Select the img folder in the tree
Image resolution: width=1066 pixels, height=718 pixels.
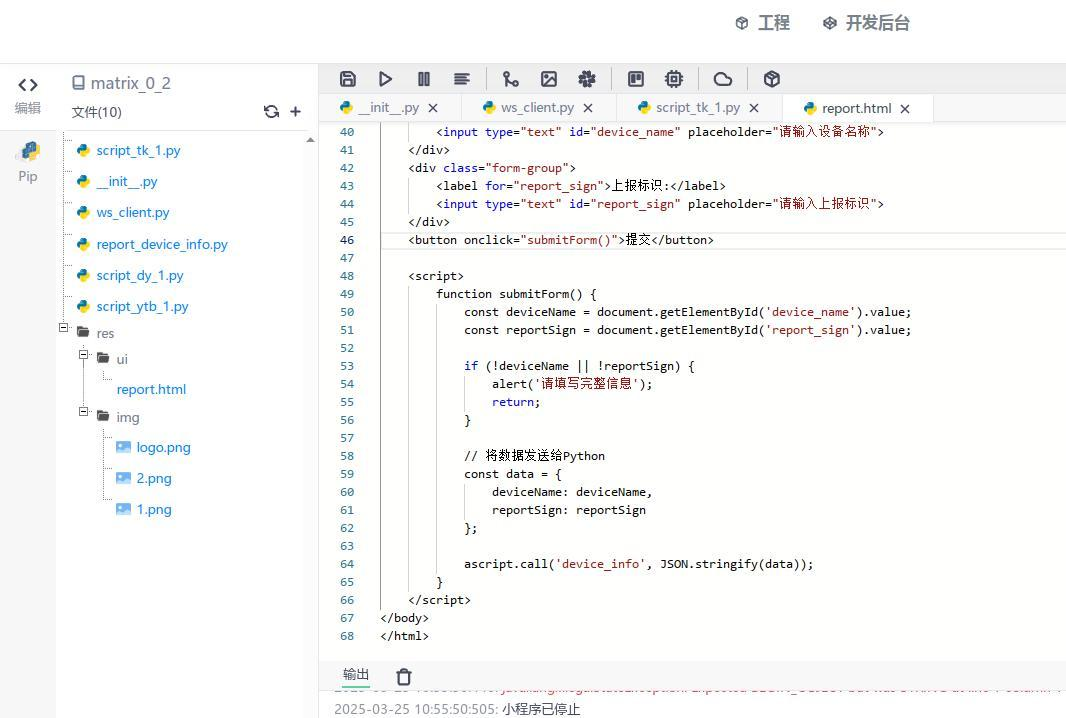pyautogui.click(x=127, y=417)
